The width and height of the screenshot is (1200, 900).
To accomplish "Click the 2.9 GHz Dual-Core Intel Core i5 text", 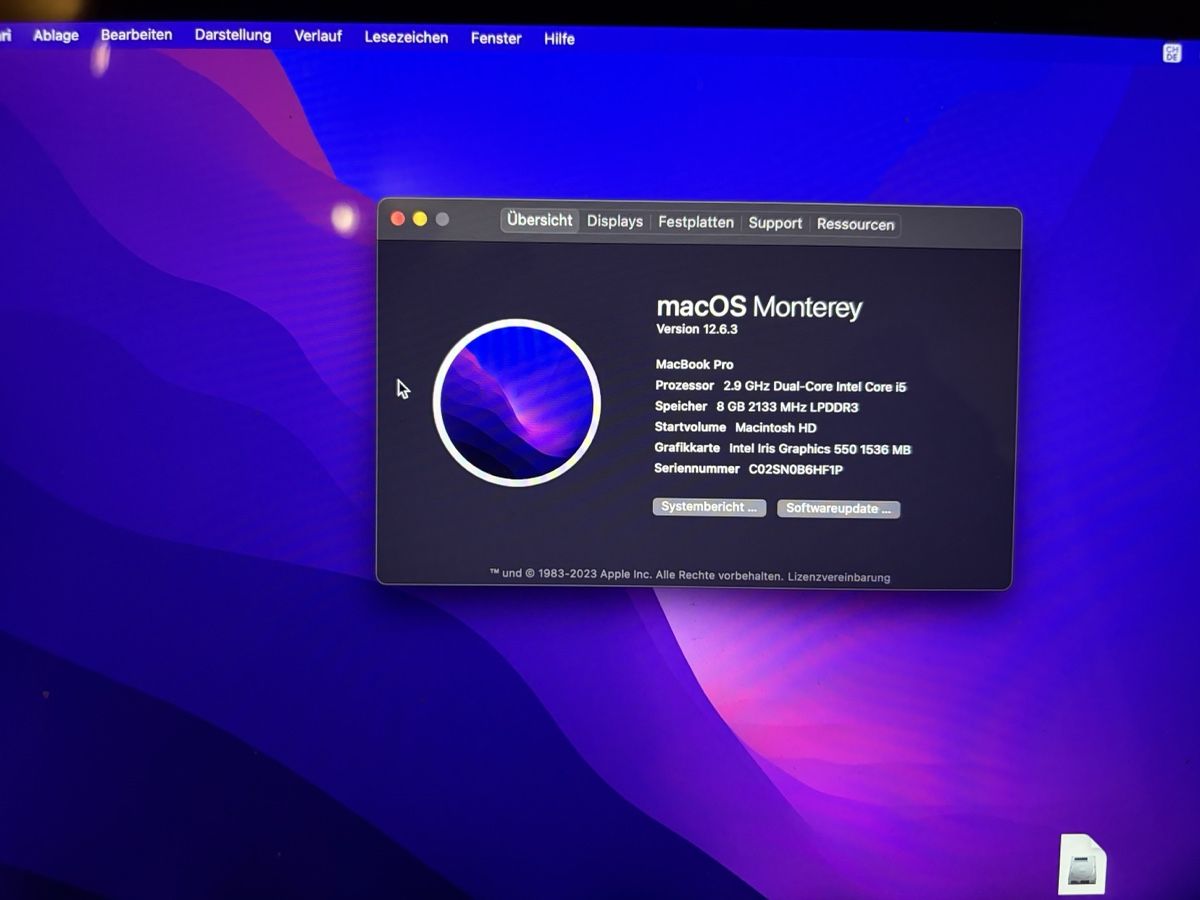I will (x=815, y=386).
